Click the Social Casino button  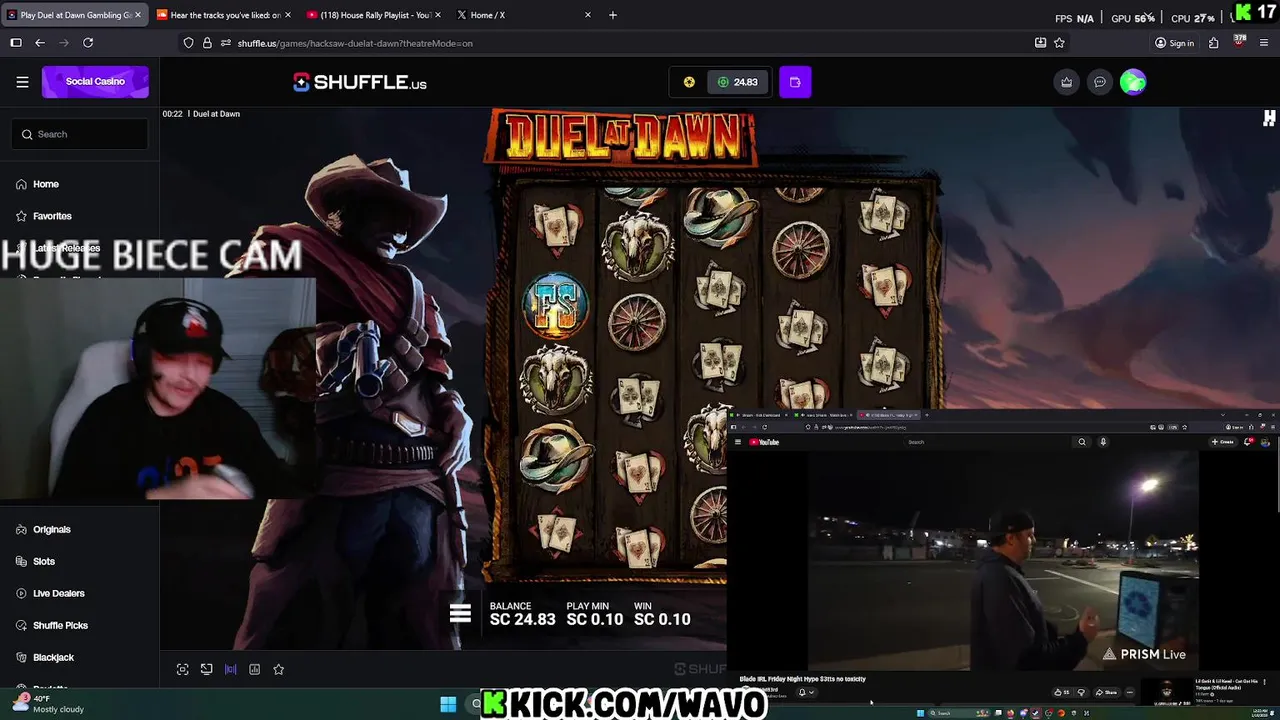tap(95, 82)
